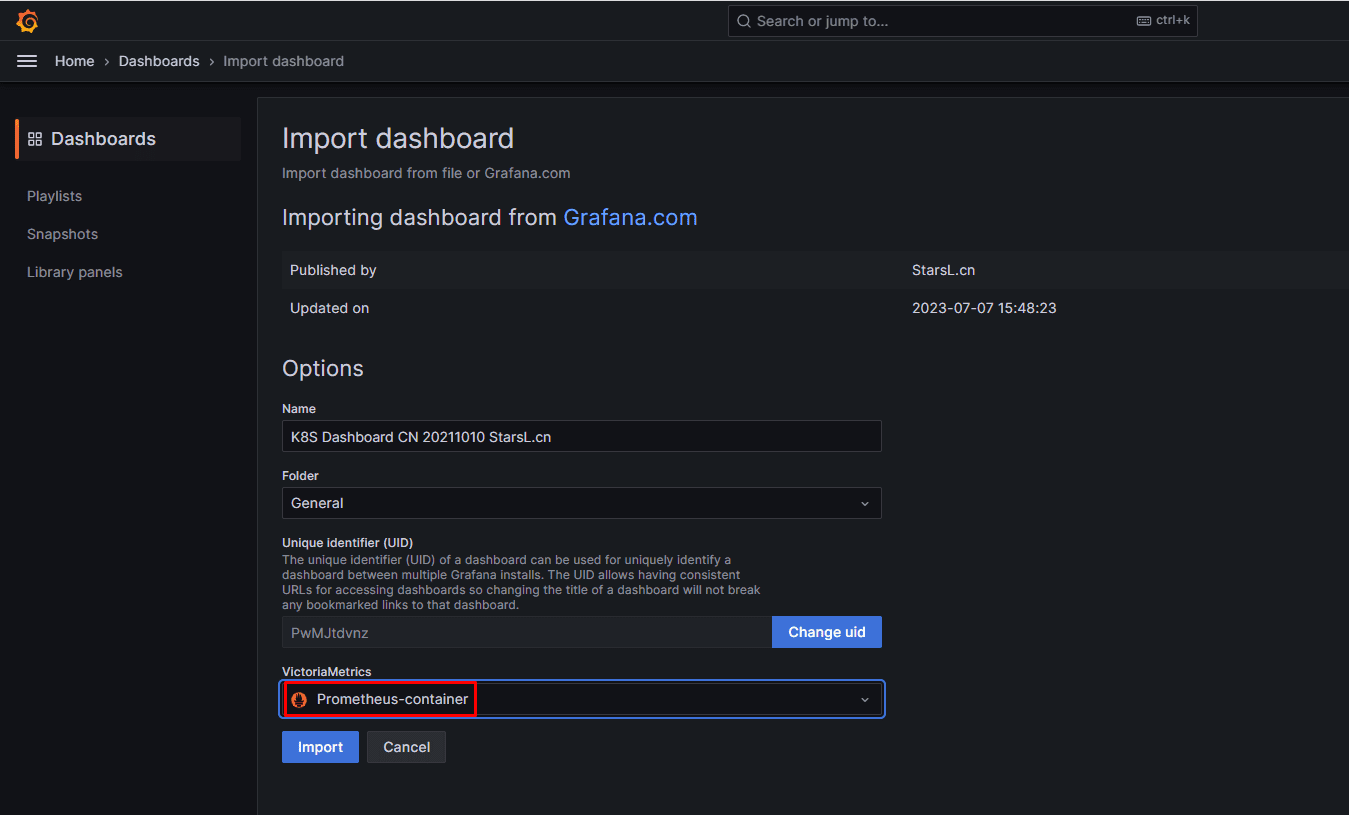Screen dimensions: 1349x815
Task: Open Playlists in the sidebar
Action: 55,196
